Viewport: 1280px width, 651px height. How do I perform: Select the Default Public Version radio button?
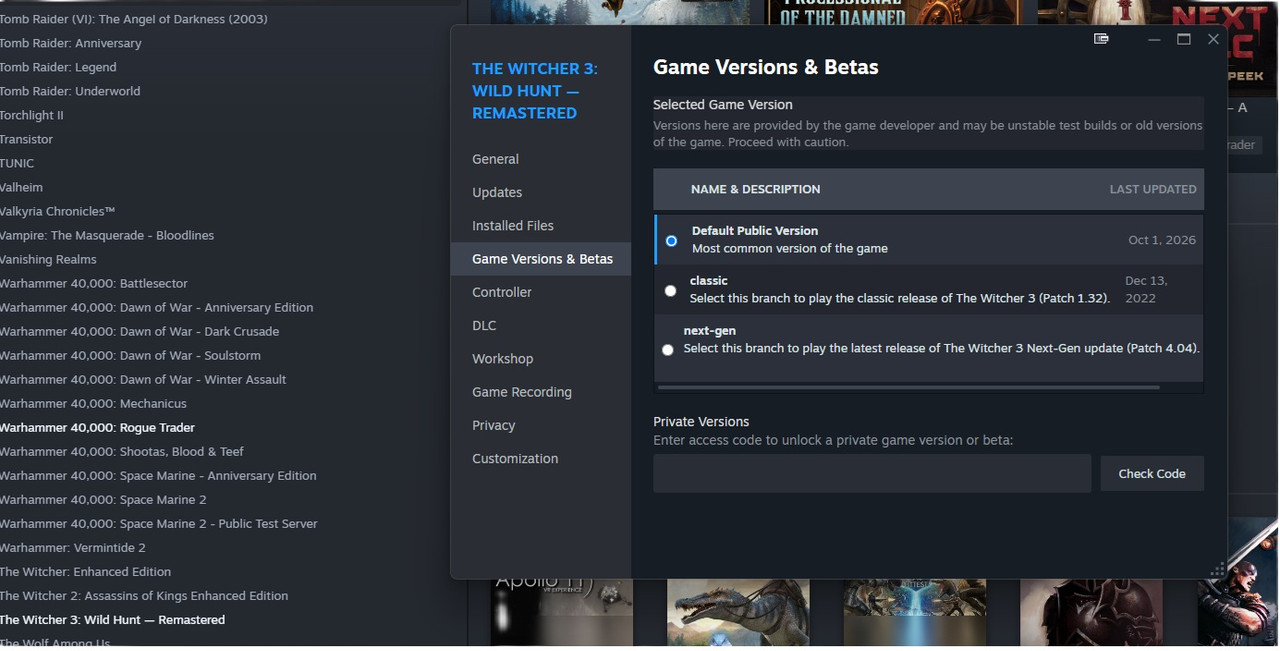pos(671,241)
